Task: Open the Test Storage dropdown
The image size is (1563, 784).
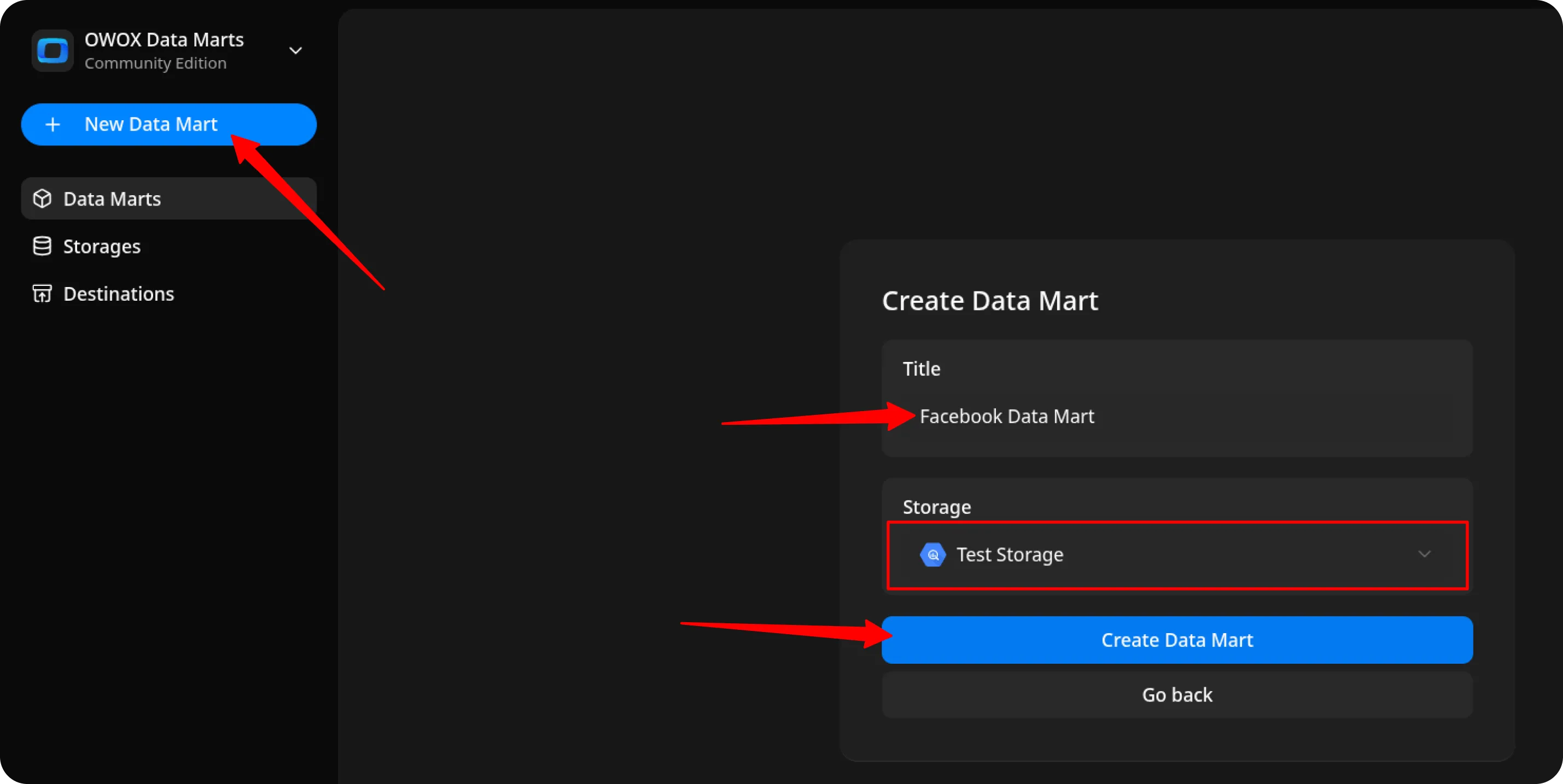Action: (1176, 554)
